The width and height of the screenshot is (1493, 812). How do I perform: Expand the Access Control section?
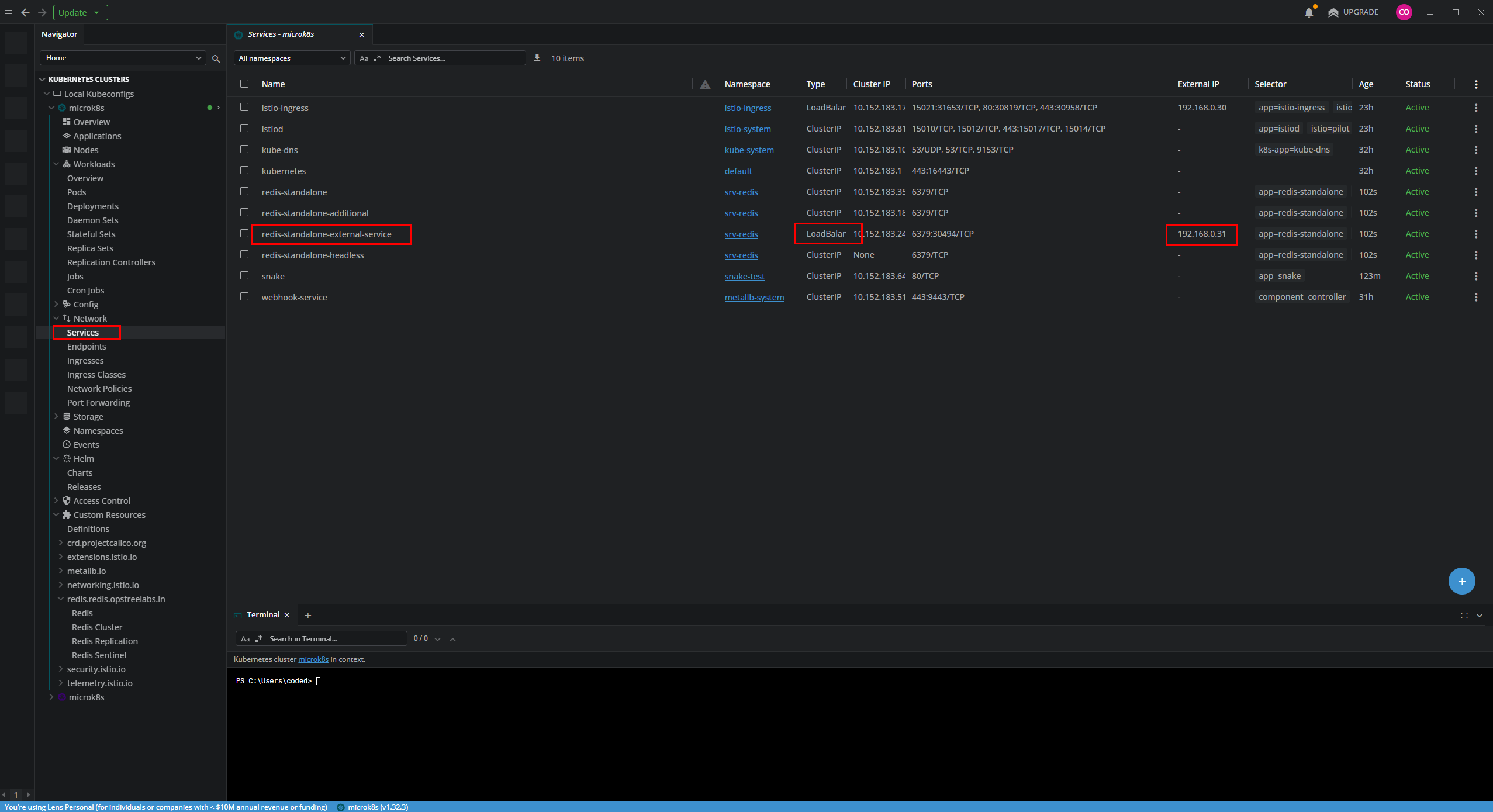coord(56,501)
